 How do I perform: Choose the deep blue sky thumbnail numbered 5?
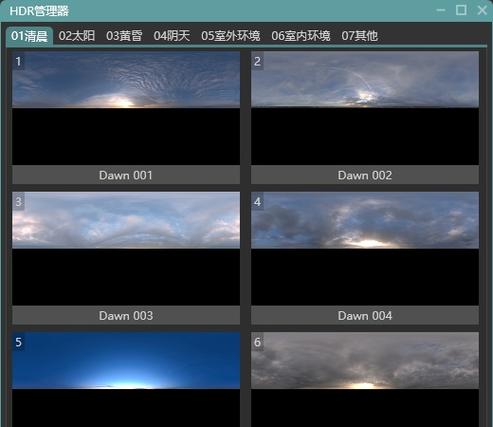click(126, 379)
